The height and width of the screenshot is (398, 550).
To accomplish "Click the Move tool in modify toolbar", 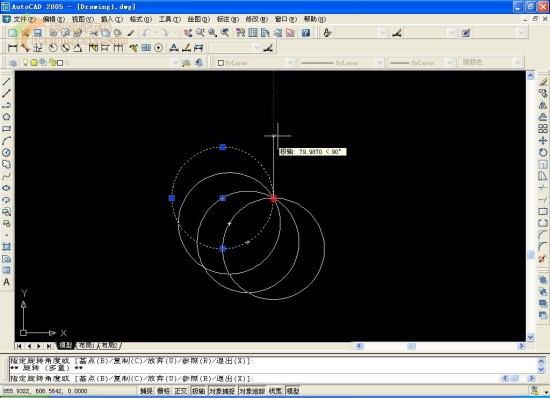I will click(543, 141).
